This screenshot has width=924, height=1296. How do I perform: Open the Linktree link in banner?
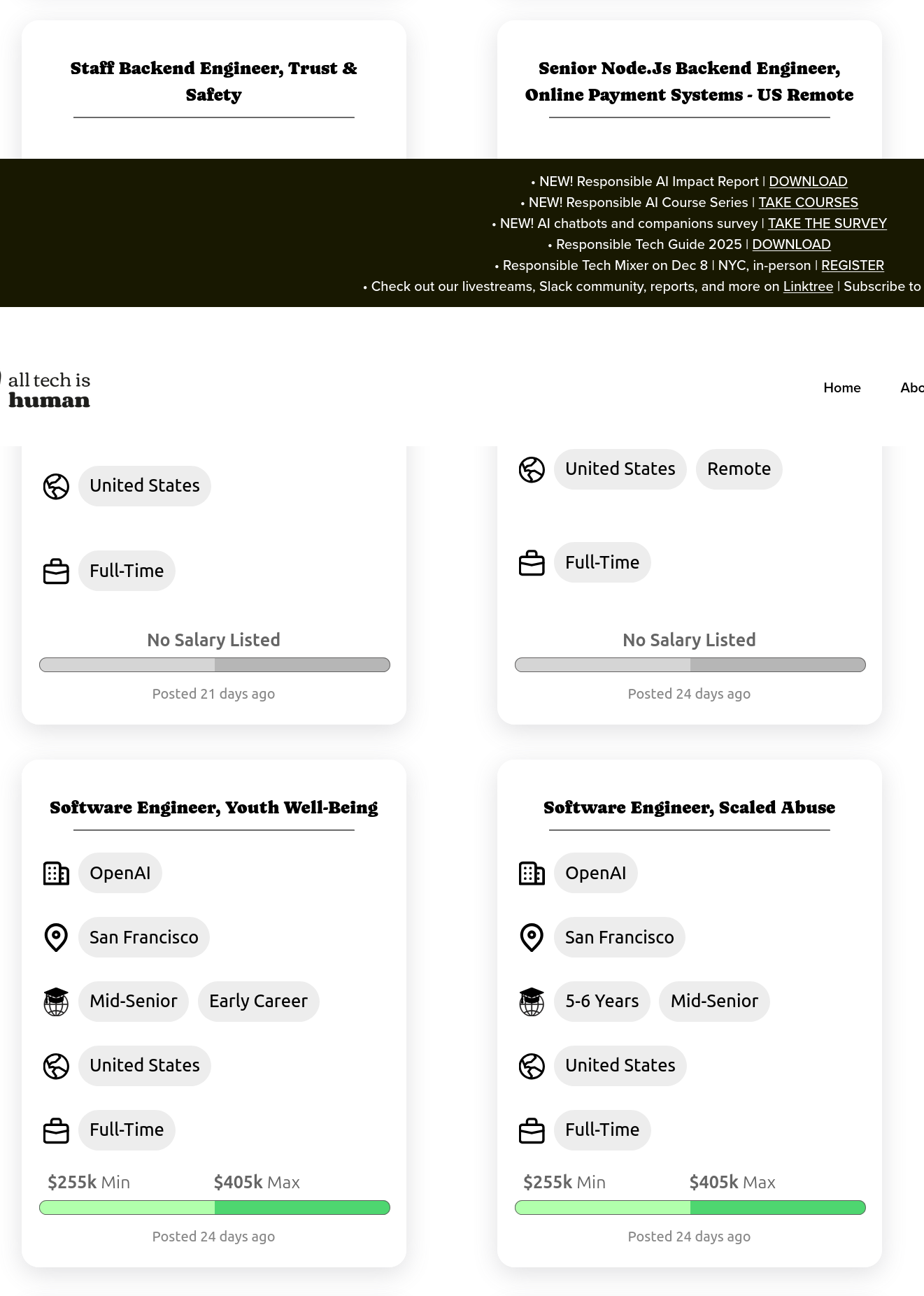pos(808,287)
